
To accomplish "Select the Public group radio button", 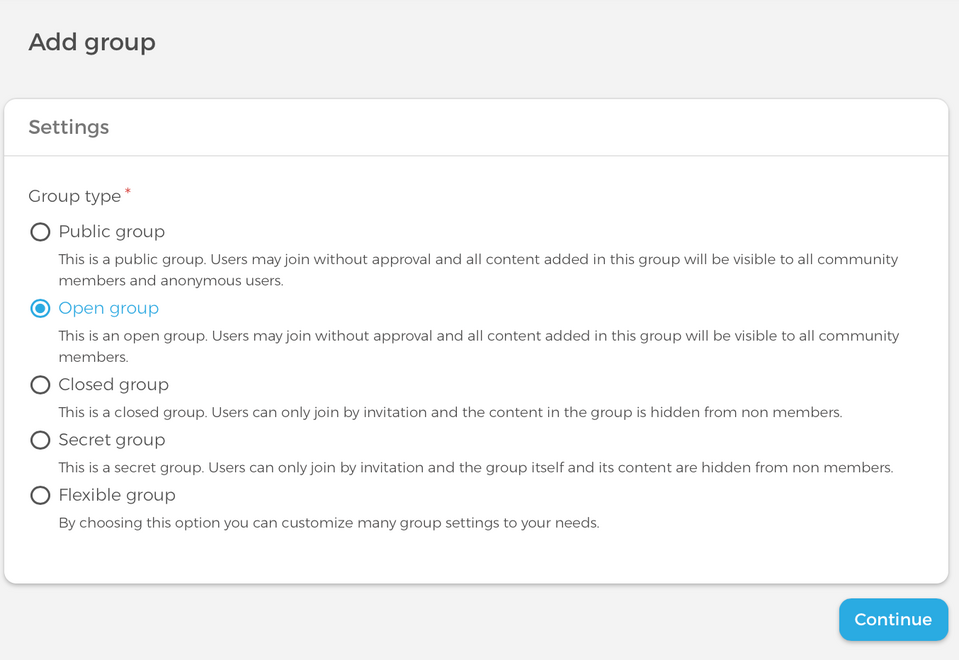I will [40, 232].
